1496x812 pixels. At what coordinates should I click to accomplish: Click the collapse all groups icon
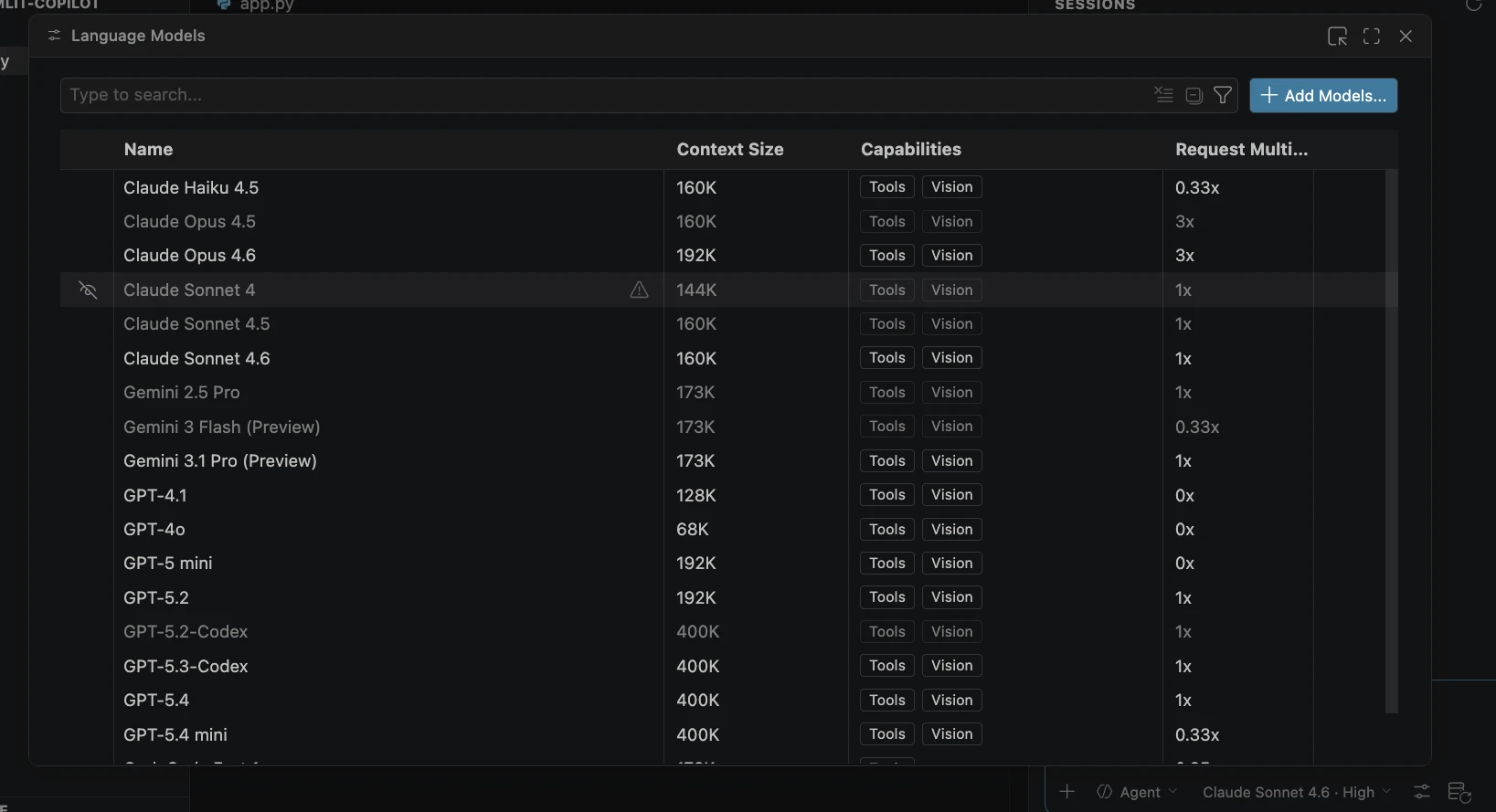click(1194, 95)
